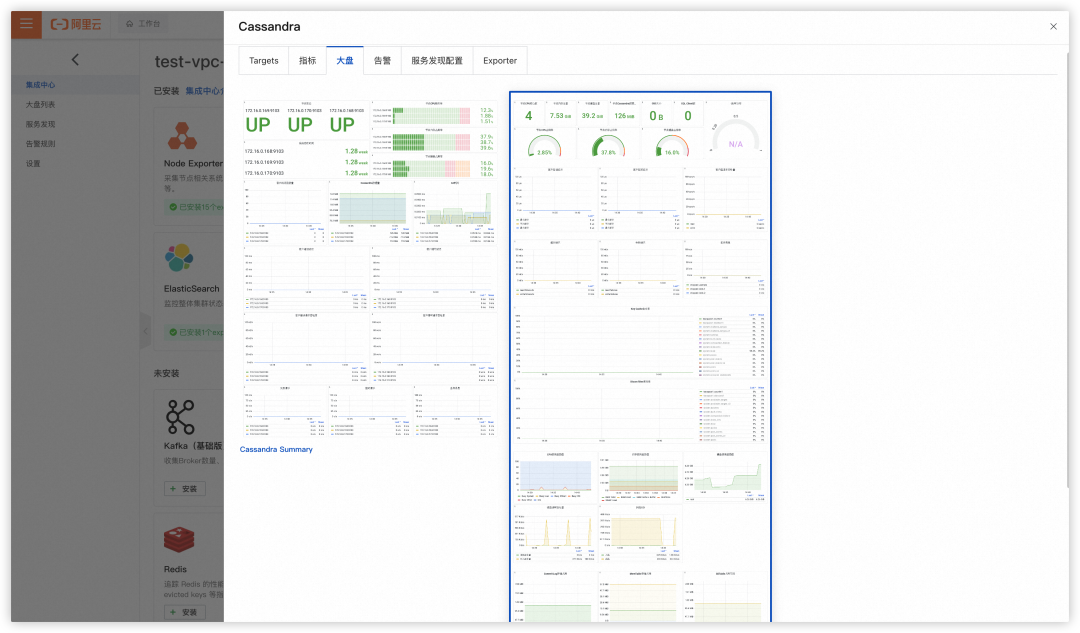Screen dimensions: 1080x633
Task: Open the Cassandra Summary link
Action: point(276,449)
